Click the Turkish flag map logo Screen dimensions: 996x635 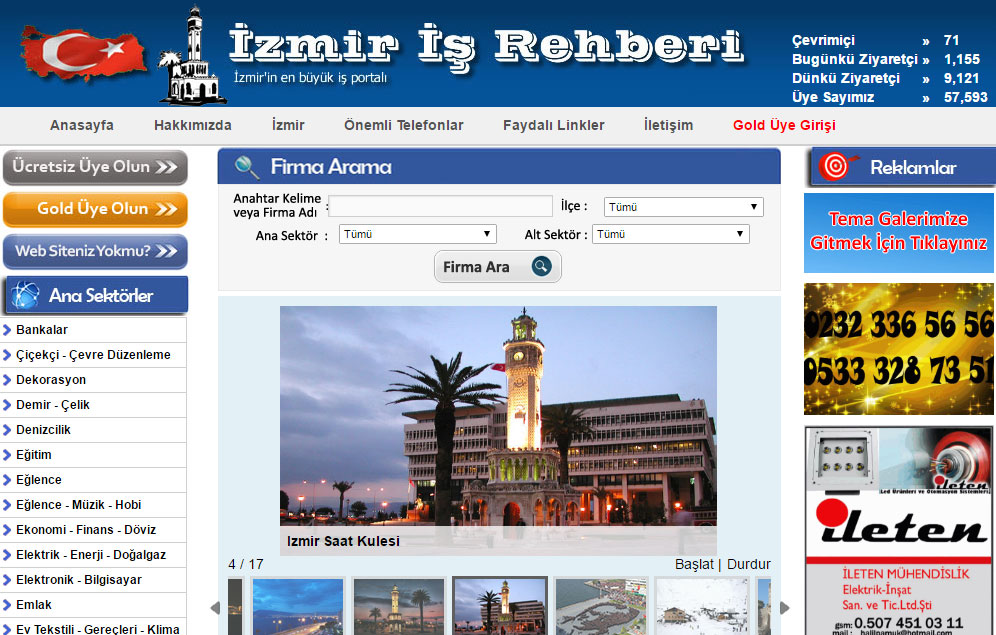83,53
